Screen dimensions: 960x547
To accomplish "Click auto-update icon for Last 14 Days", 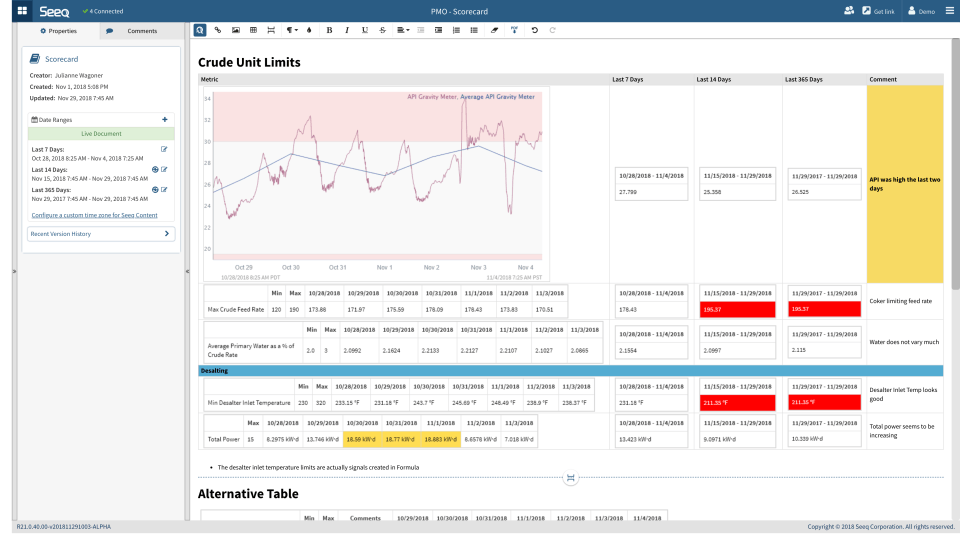I will coord(155,170).
